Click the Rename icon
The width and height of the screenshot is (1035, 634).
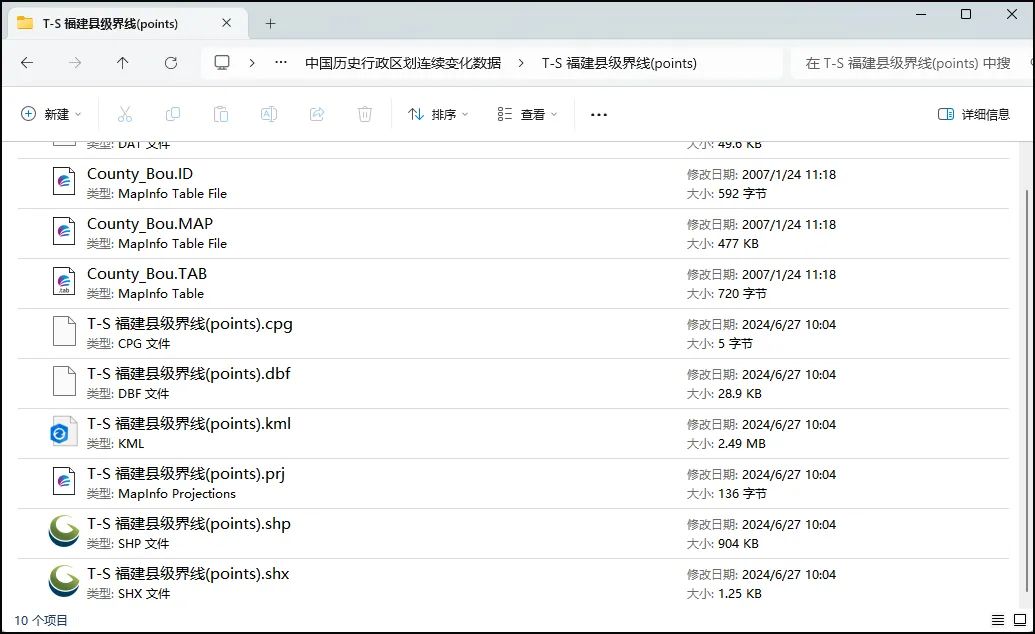tap(269, 114)
